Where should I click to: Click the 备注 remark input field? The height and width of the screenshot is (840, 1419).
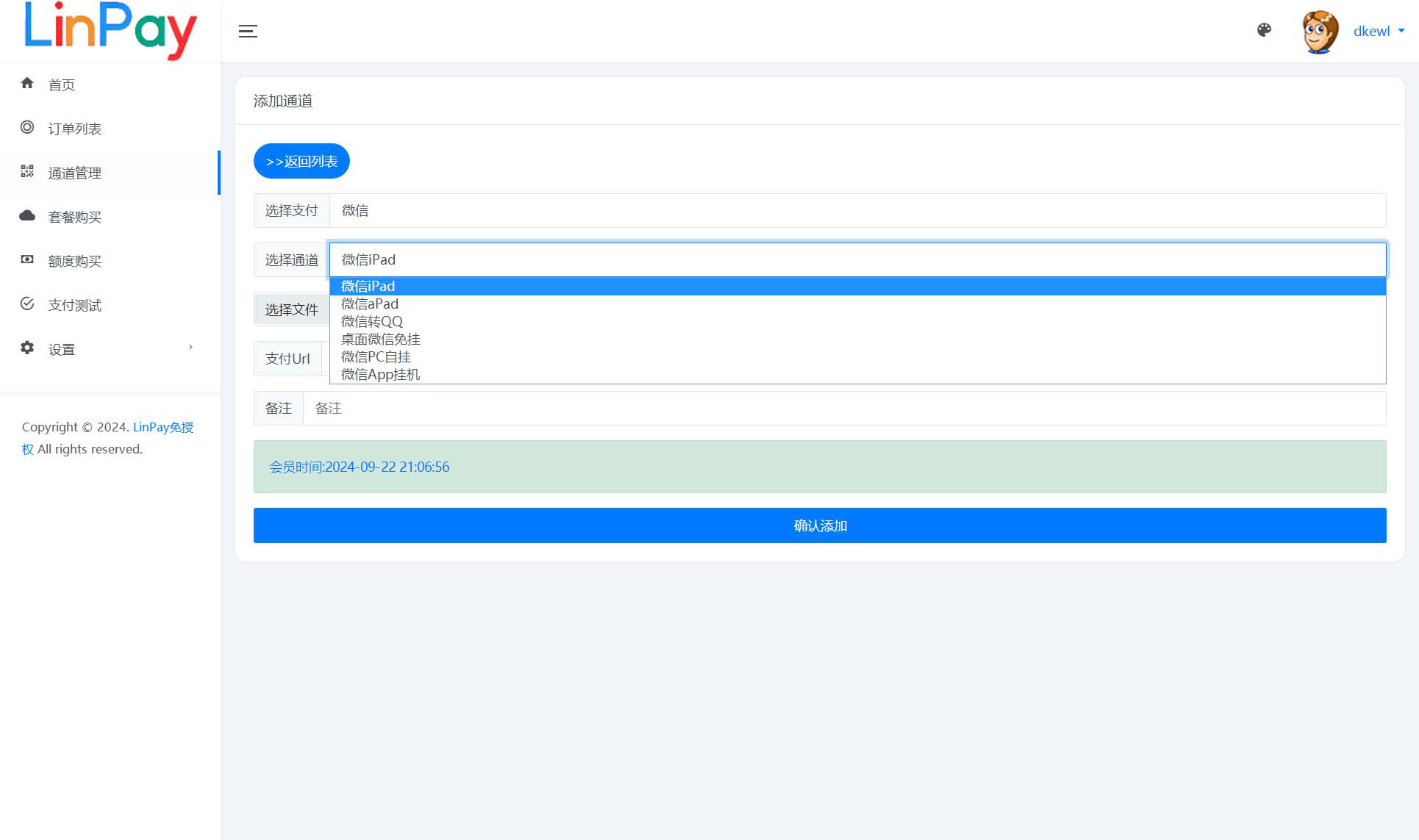pos(843,409)
